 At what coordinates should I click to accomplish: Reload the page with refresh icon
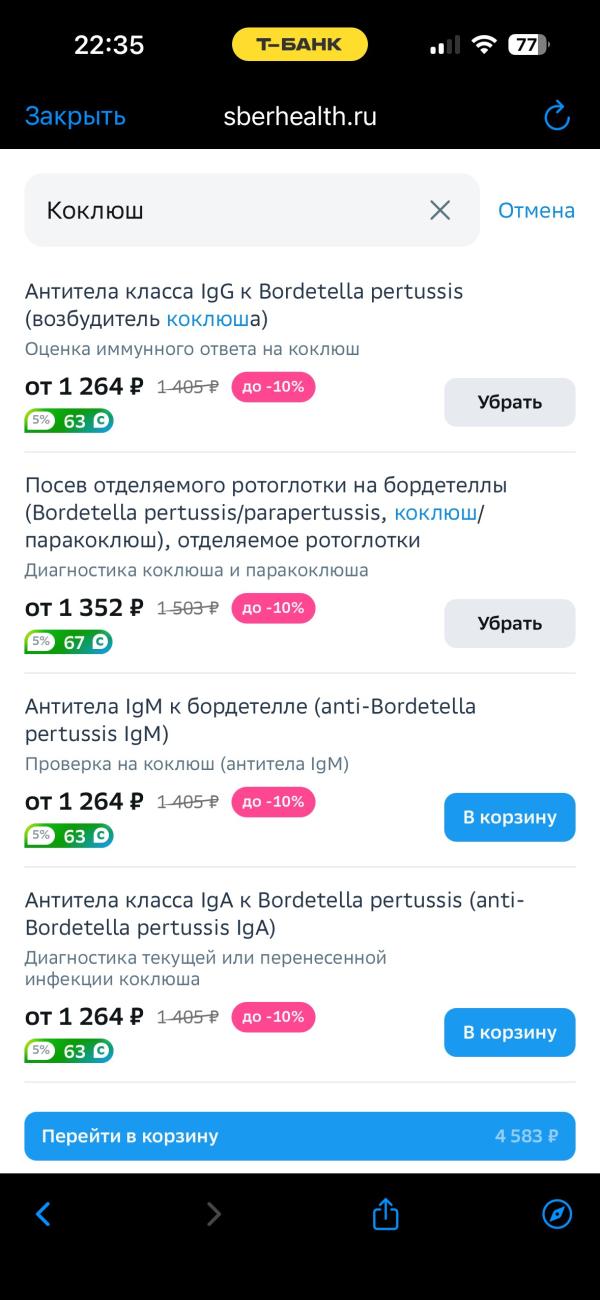click(556, 116)
